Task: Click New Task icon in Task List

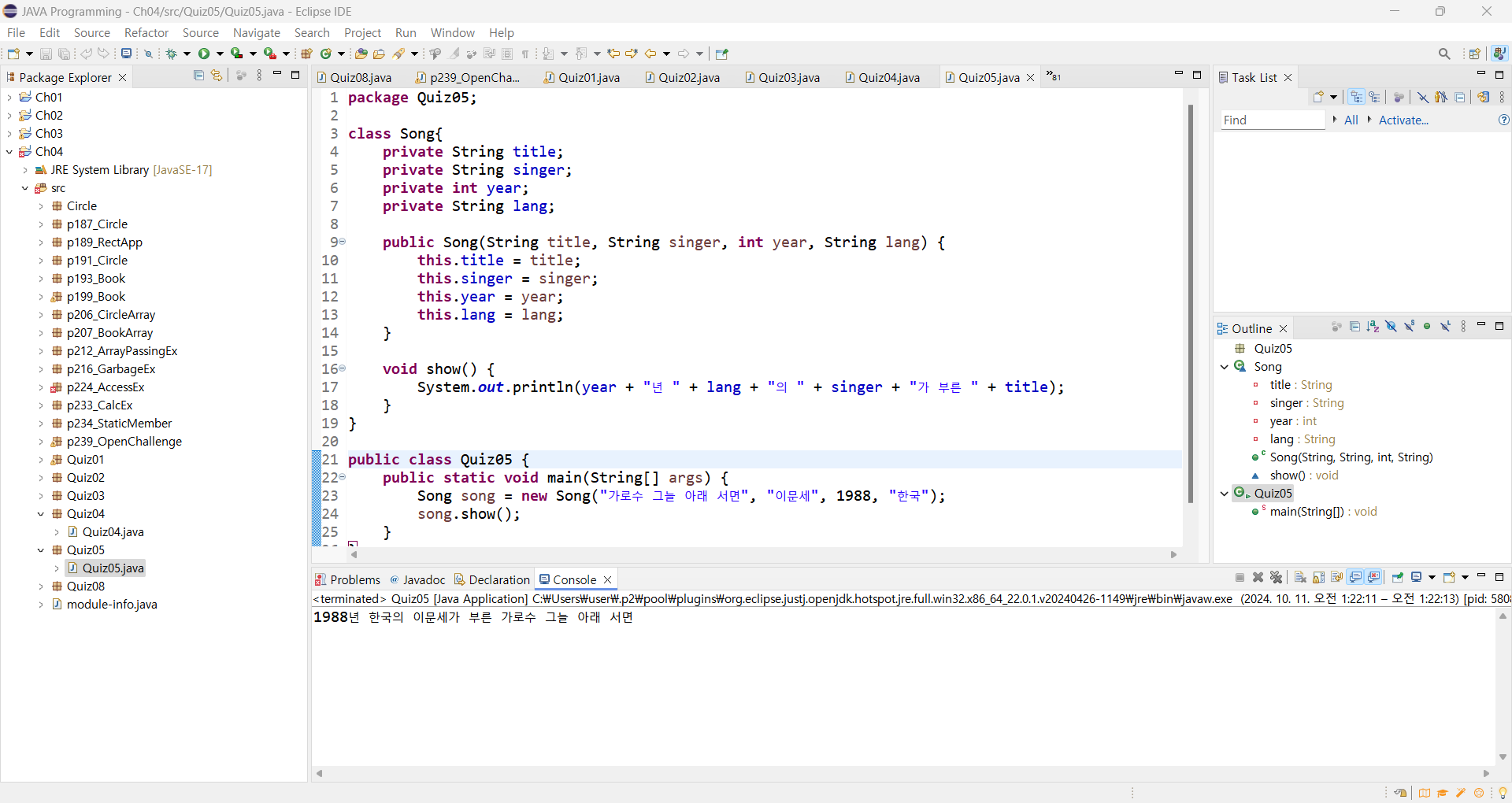Action: pyautogui.click(x=1318, y=97)
